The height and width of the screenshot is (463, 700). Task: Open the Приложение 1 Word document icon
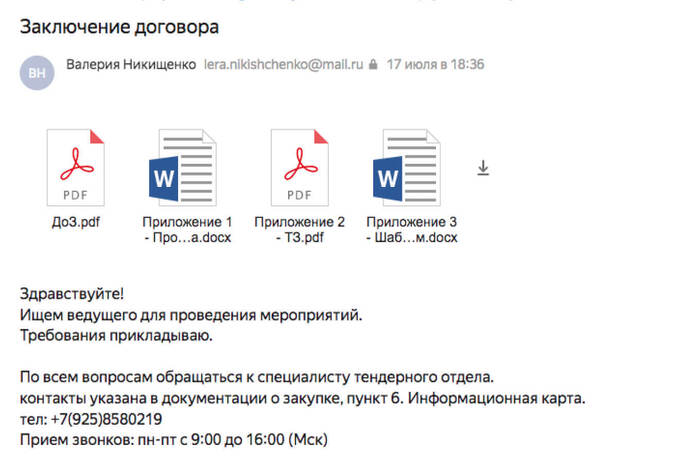pos(187,167)
